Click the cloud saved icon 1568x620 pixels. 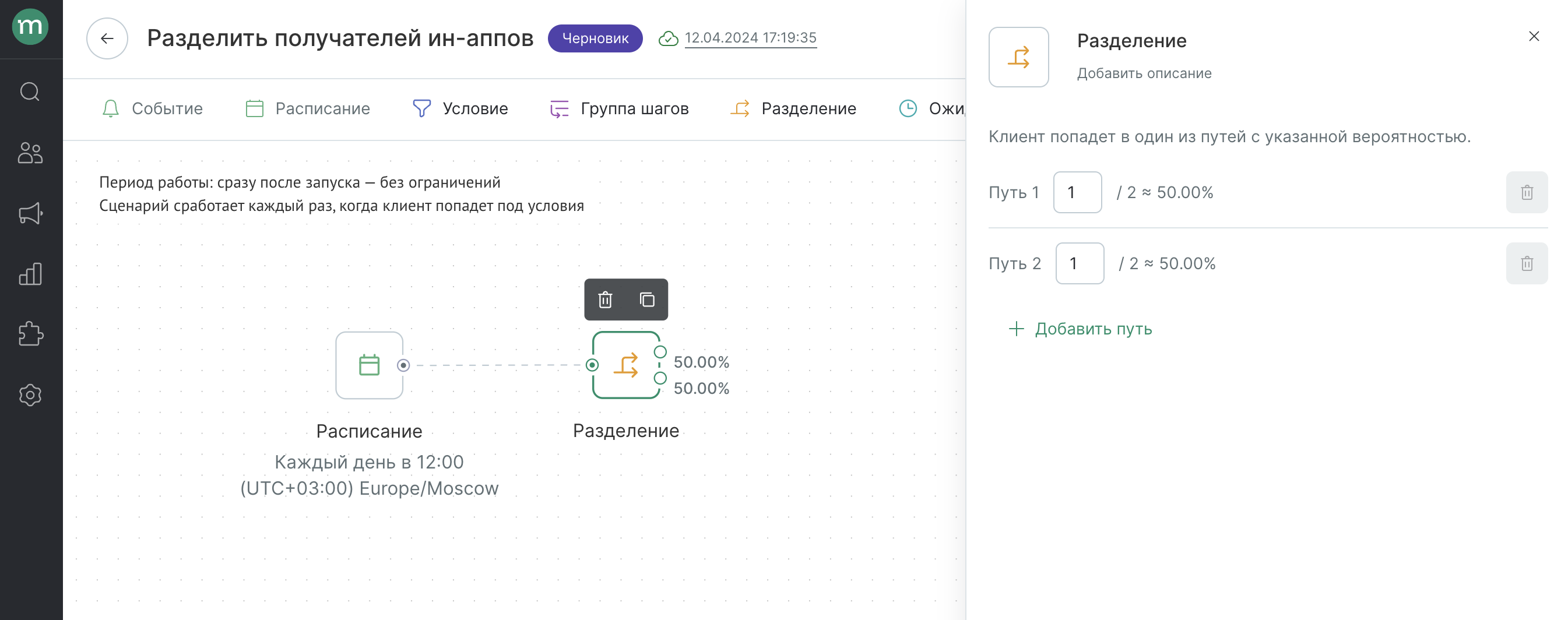(x=669, y=38)
